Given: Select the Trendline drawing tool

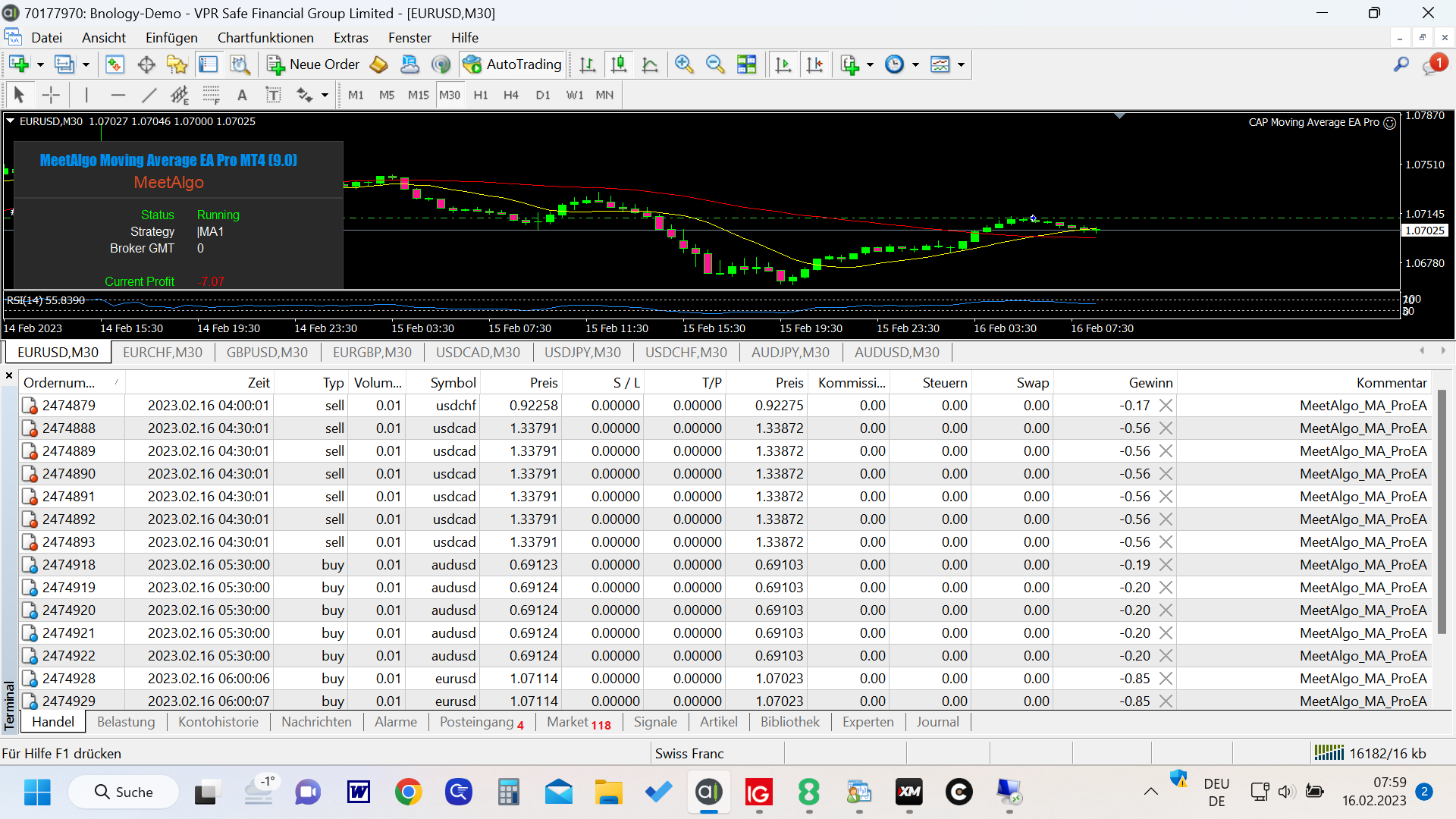Looking at the screenshot, I should (149, 95).
